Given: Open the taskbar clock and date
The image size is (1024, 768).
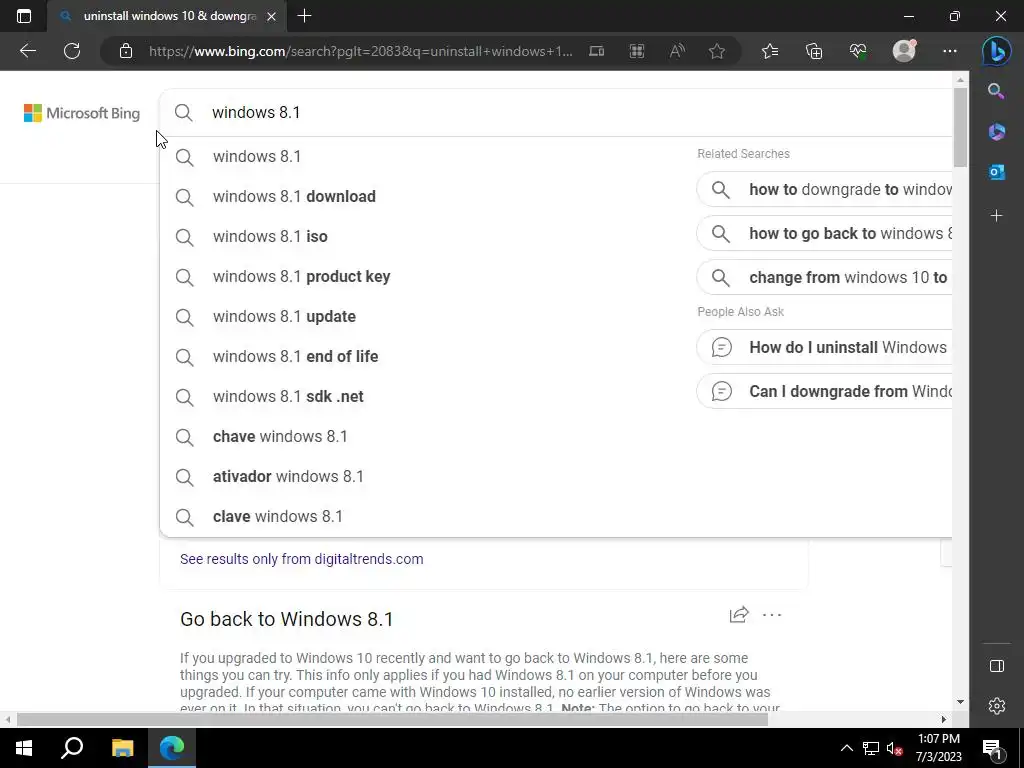Looking at the screenshot, I should (938, 748).
